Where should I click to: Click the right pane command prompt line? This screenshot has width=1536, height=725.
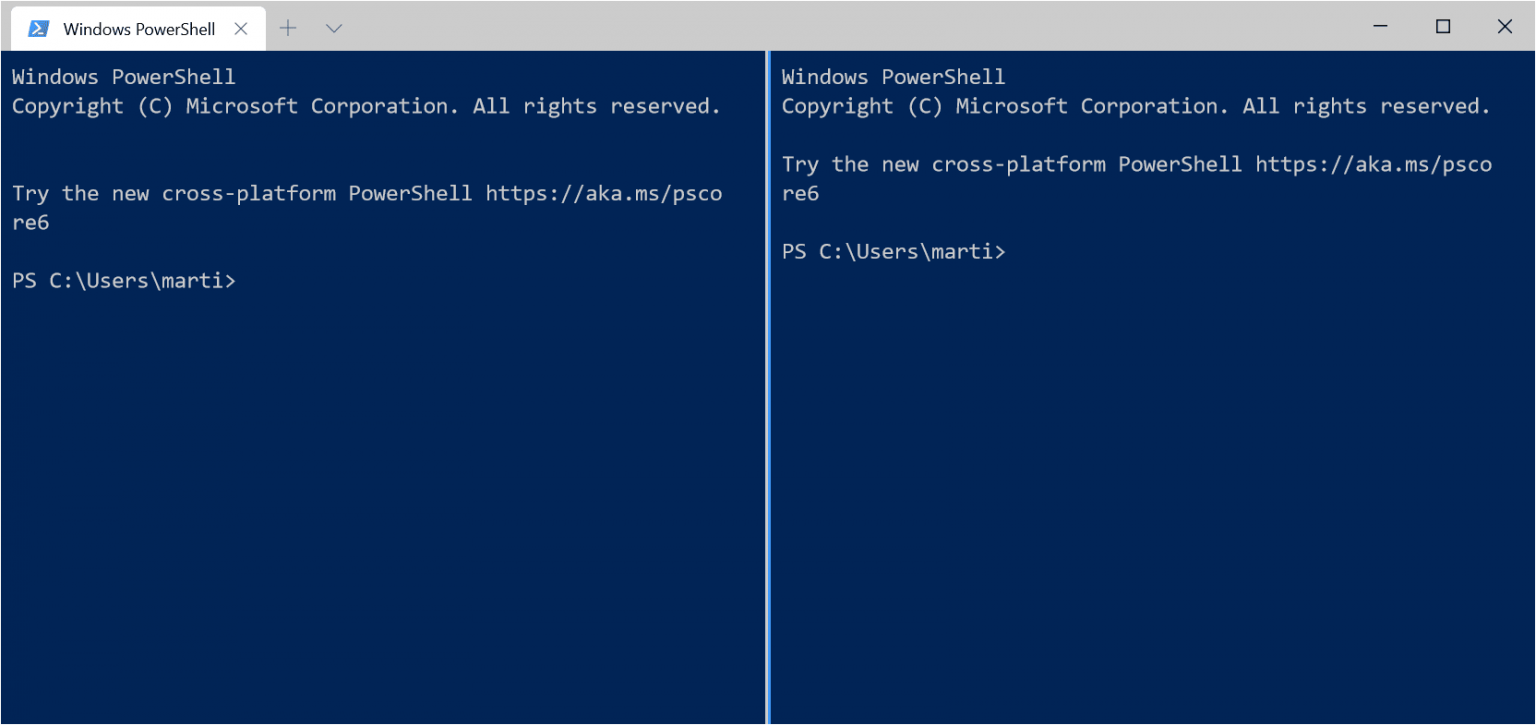tap(893, 252)
